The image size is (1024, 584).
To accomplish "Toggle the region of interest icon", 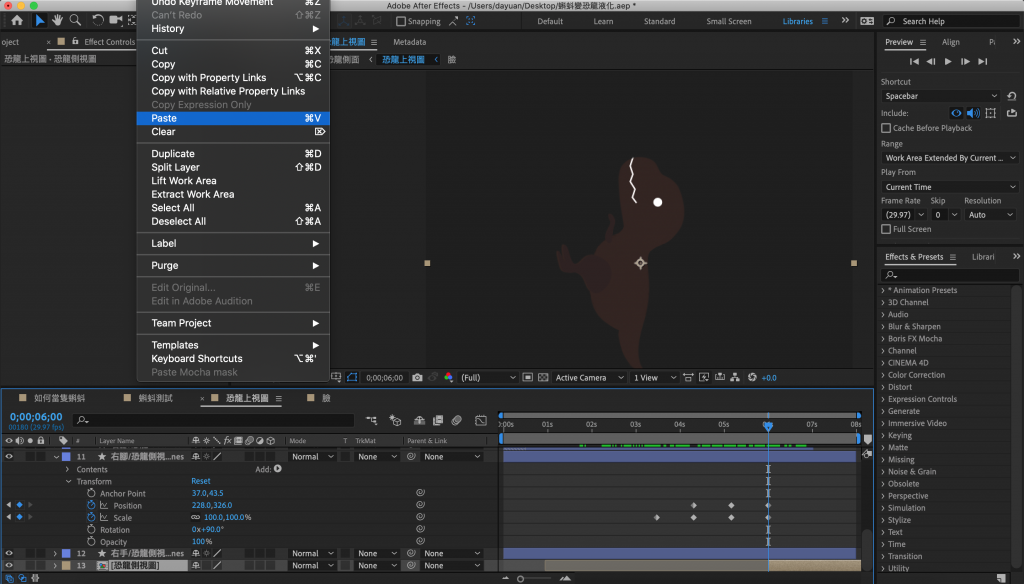I will click(x=528, y=378).
